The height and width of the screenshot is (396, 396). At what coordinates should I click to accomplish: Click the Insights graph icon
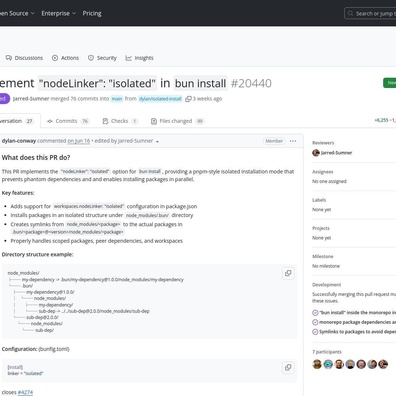tap(128, 58)
